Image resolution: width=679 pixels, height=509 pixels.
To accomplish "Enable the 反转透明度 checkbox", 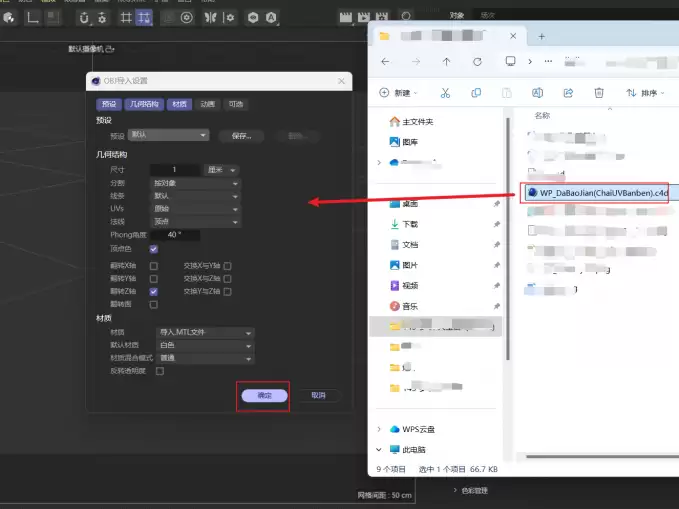I will point(160,371).
